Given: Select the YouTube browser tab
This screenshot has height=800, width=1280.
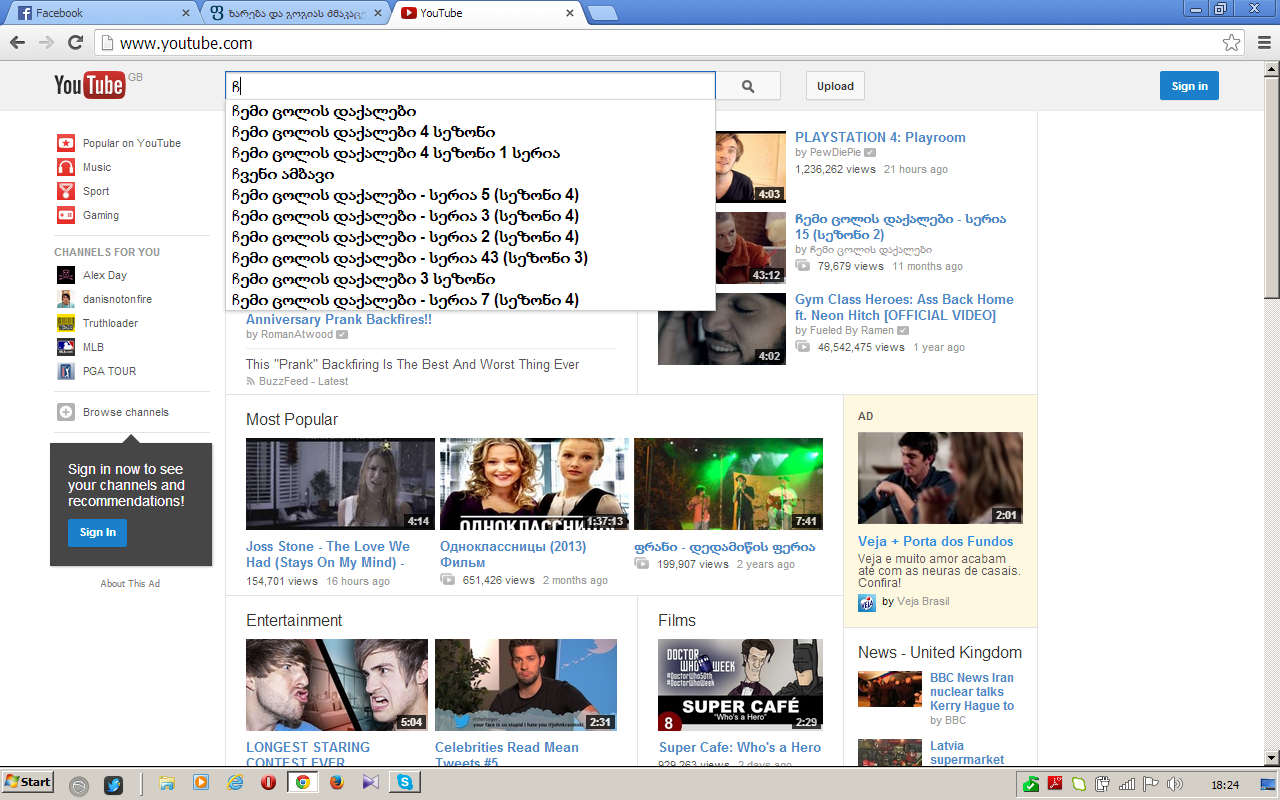Looking at the screenshot, I should pyautogui.click(x=484, y=13).
